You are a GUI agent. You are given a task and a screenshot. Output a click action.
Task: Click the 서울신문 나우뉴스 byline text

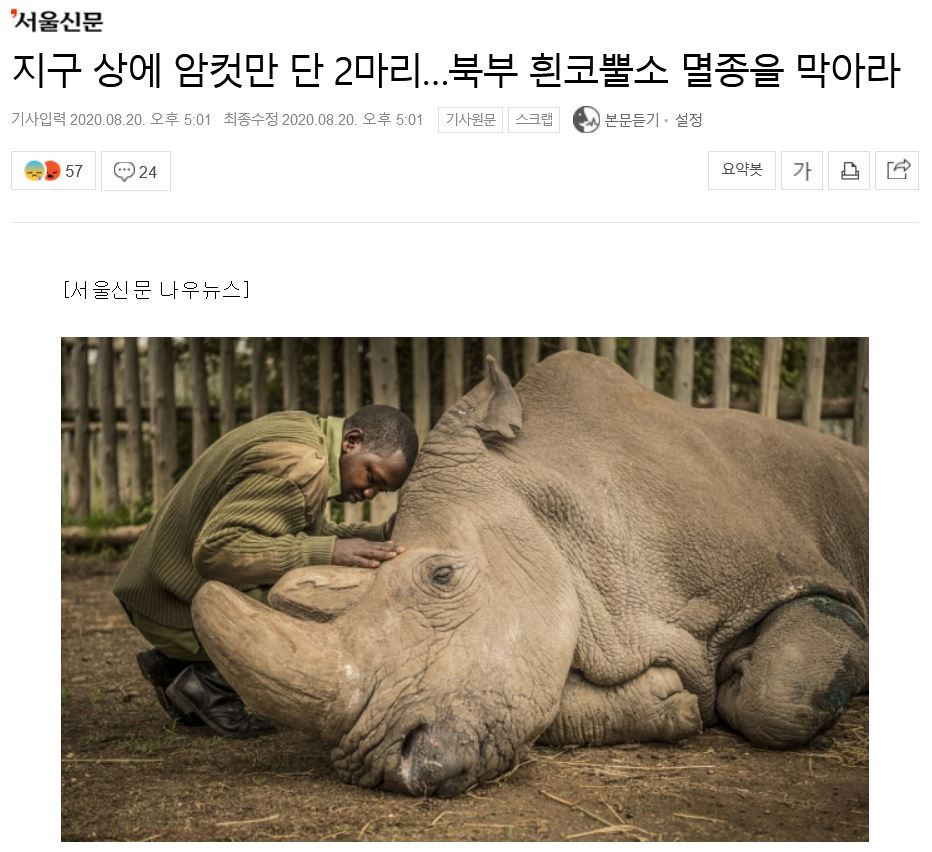(156, 290)
